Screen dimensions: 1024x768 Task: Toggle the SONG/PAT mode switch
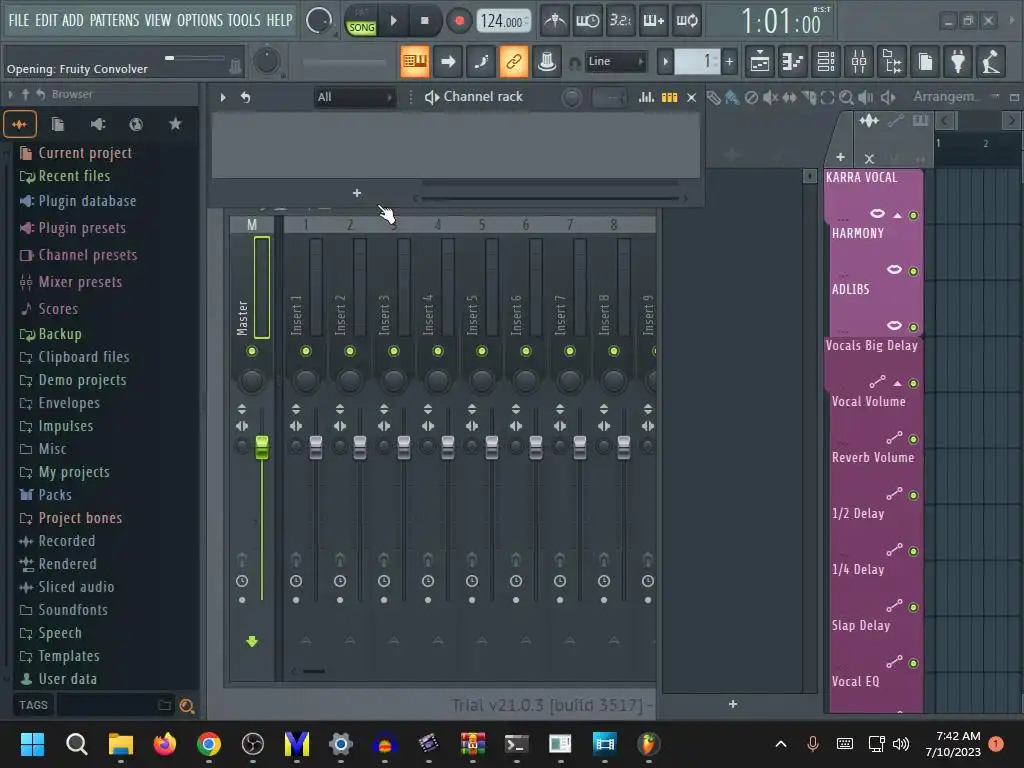point(361,21)
